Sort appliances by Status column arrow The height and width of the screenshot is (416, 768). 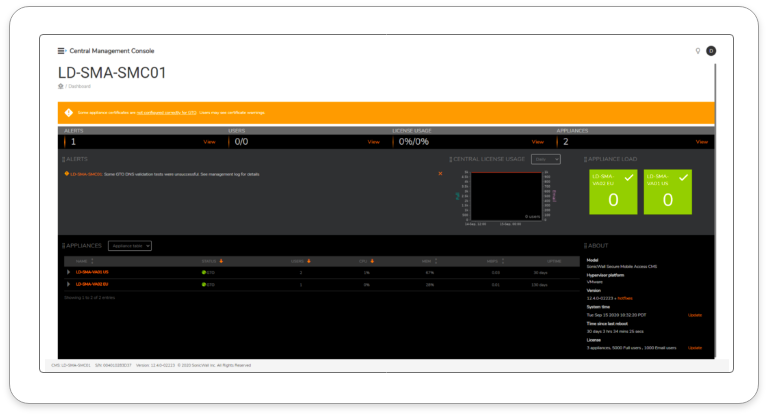click(x=220, y=261)
